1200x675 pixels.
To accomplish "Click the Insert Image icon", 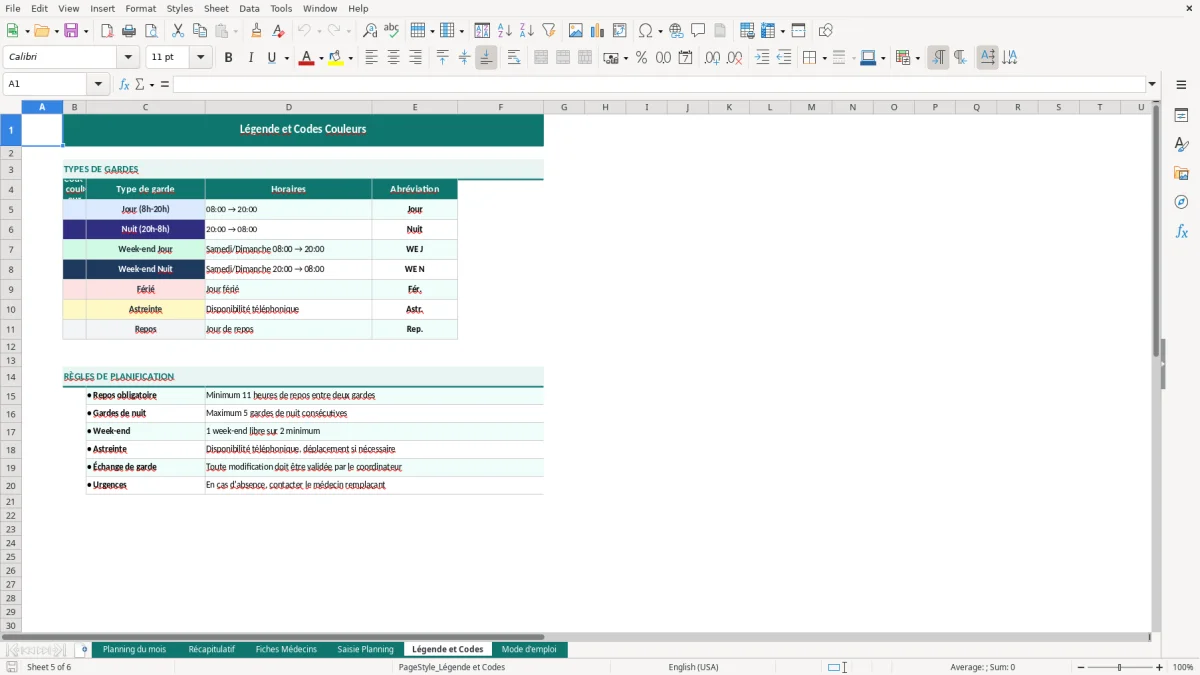I will point(576,31).
